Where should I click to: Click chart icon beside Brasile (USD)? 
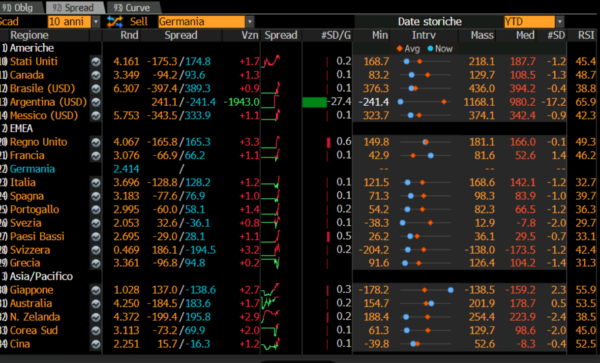[96, 89]
